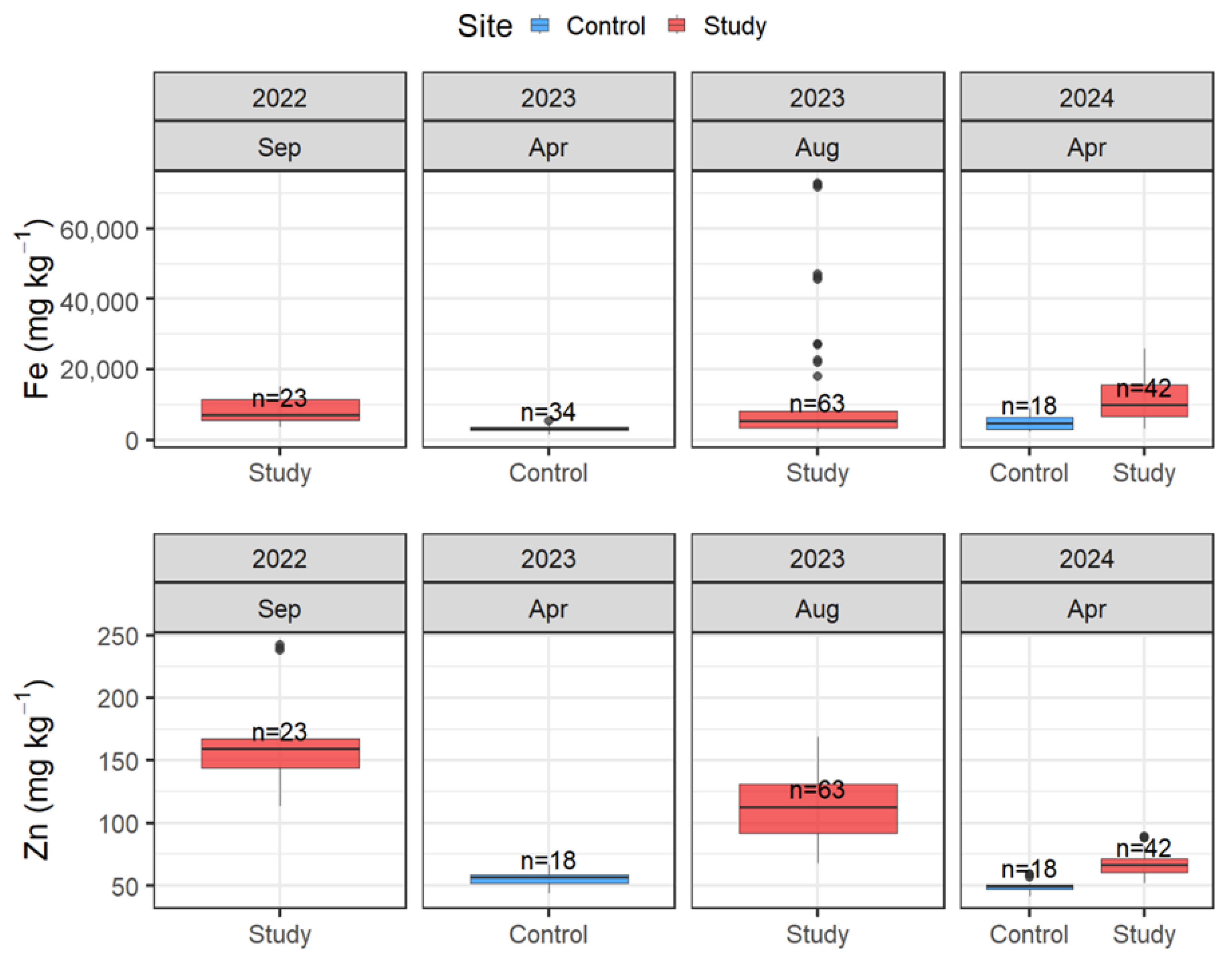Click the red Study legend swatch
Screen dimensions: 1232x962
coord(676,25)
